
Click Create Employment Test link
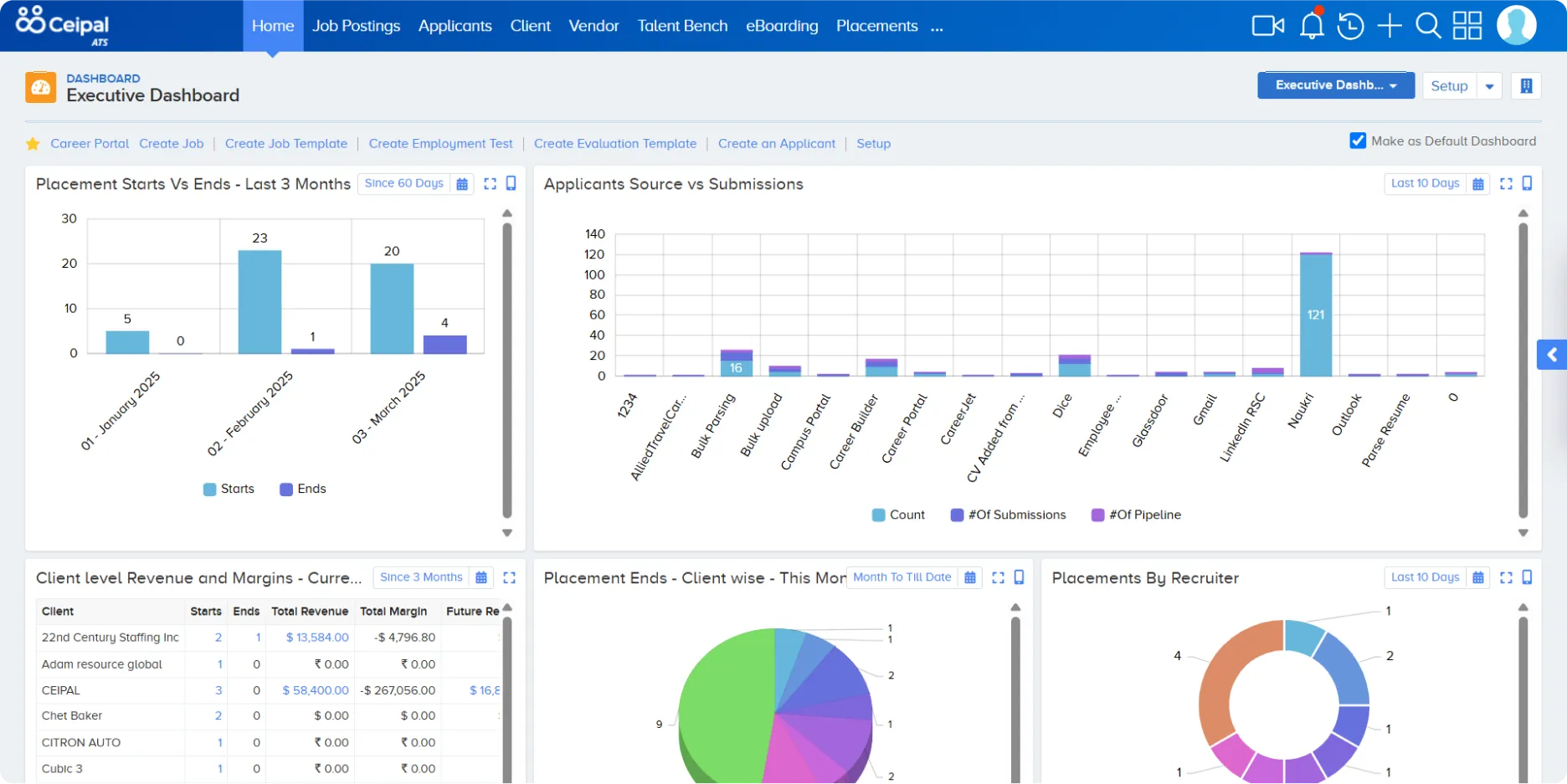tap(441, 144)
